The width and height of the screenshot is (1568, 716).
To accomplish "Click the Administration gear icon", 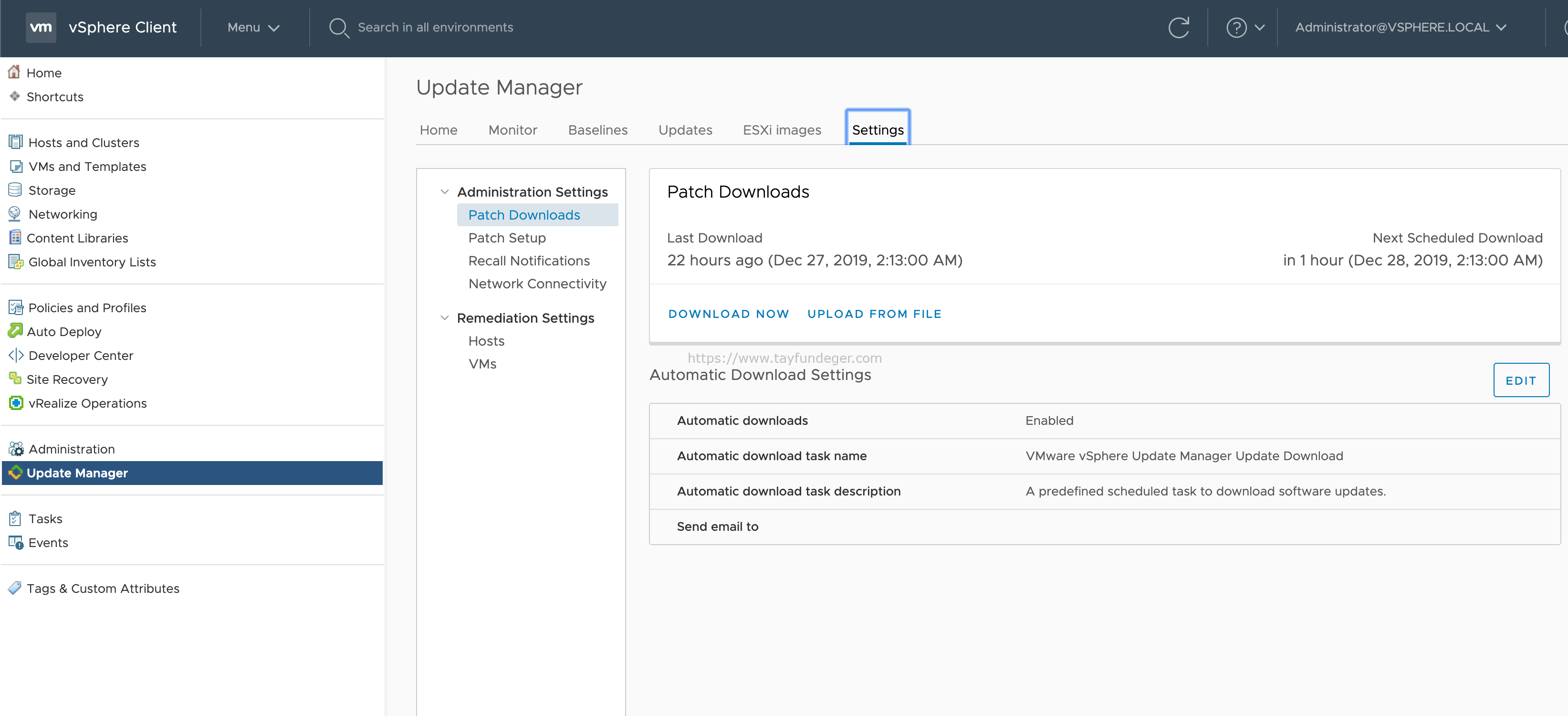I will pos(16,449).
